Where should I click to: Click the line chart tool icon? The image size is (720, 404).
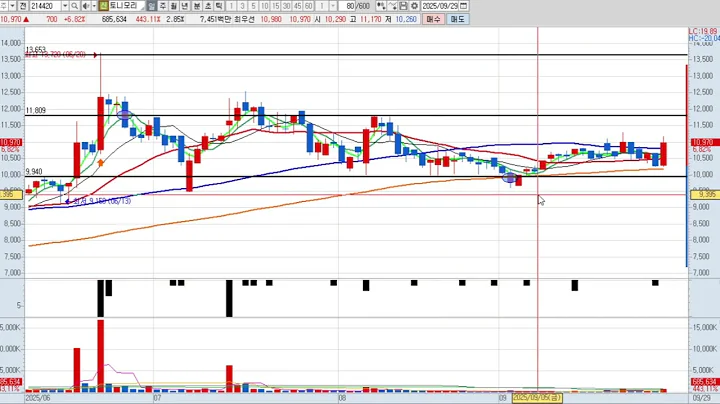click(x=392, y=6)
